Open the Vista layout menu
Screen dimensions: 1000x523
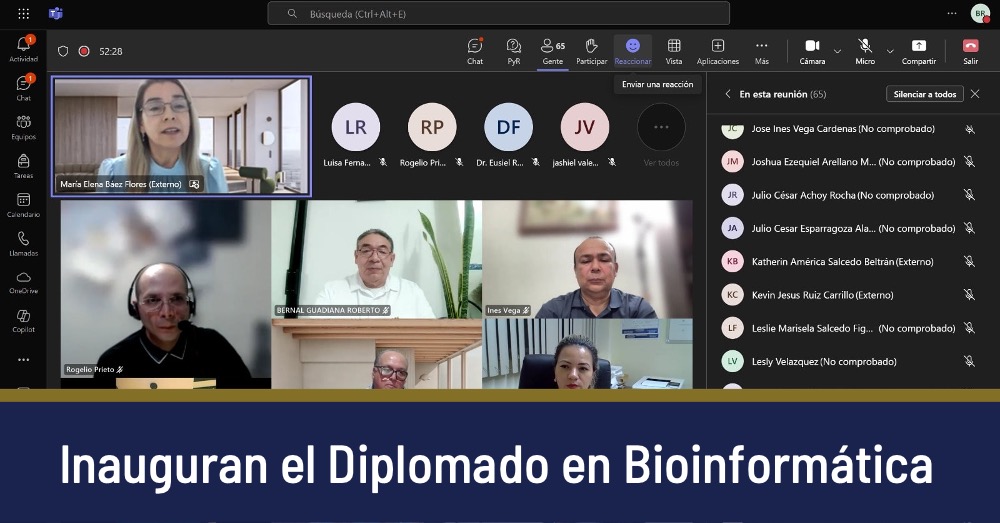click(674, 50)
